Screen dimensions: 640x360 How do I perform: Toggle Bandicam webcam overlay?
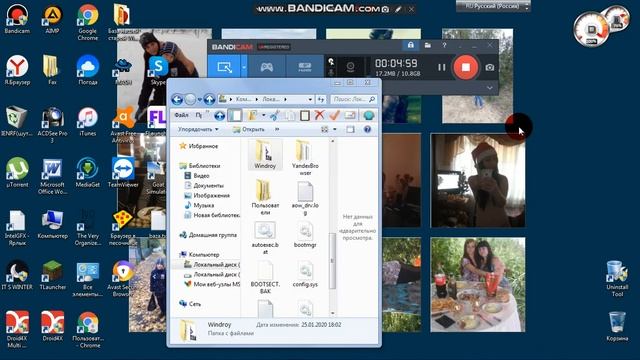(350, 67)
